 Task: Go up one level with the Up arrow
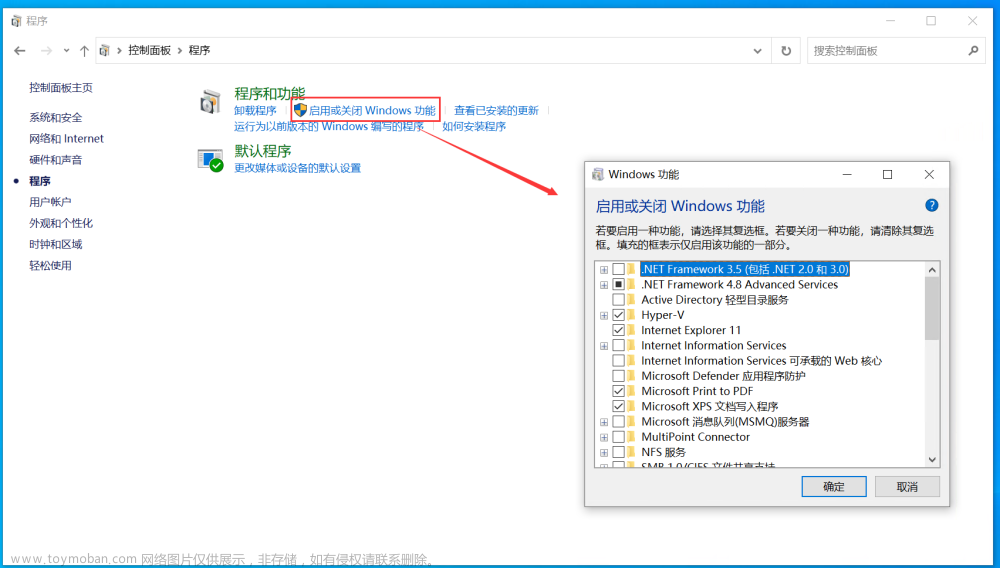(84, 50)
